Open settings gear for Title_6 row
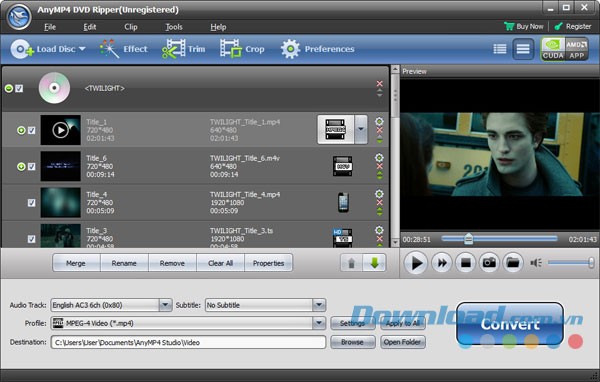This screenshot has height=382, width=600. point(379,157)
